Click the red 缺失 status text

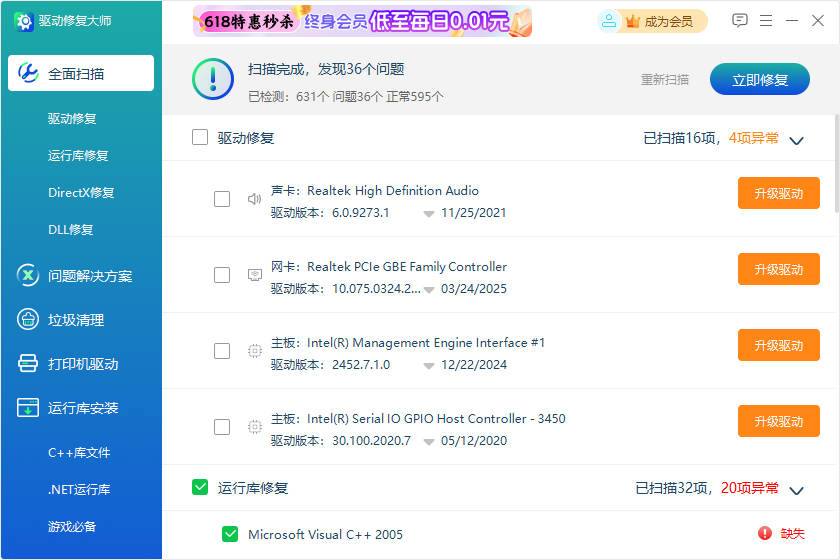coord(792,533)
